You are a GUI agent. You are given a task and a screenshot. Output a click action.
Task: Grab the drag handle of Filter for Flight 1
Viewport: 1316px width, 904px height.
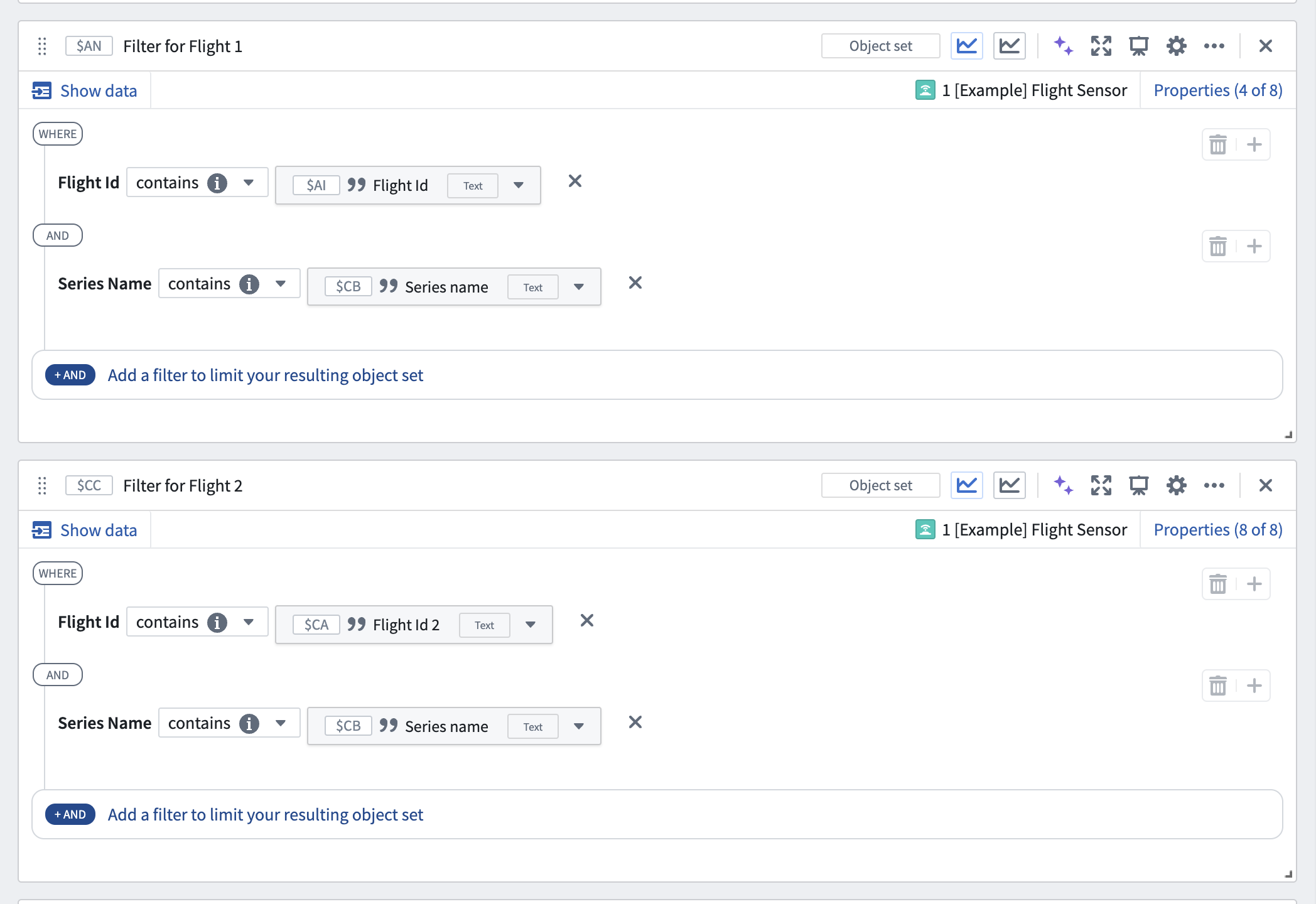(42, 46)
